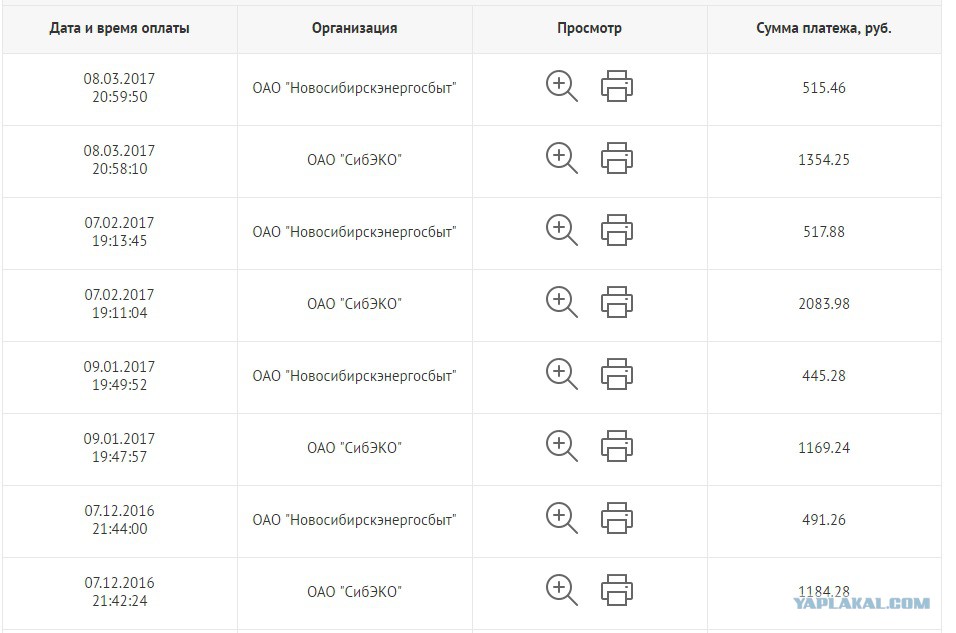The height and width of the screenshot is (633, 956).
Task: View details of 517.88 payment
Action: coord(562,230)
